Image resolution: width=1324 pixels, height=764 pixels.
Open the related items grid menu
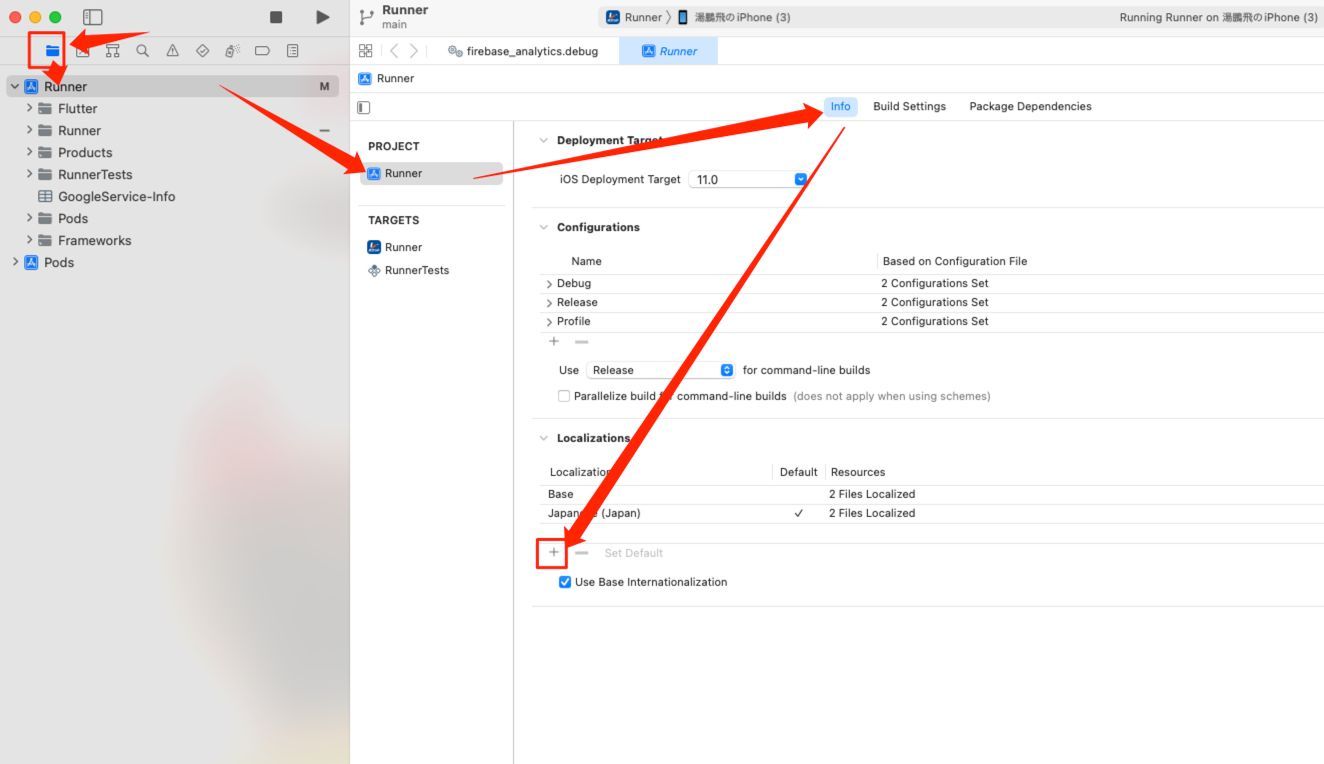365,51
